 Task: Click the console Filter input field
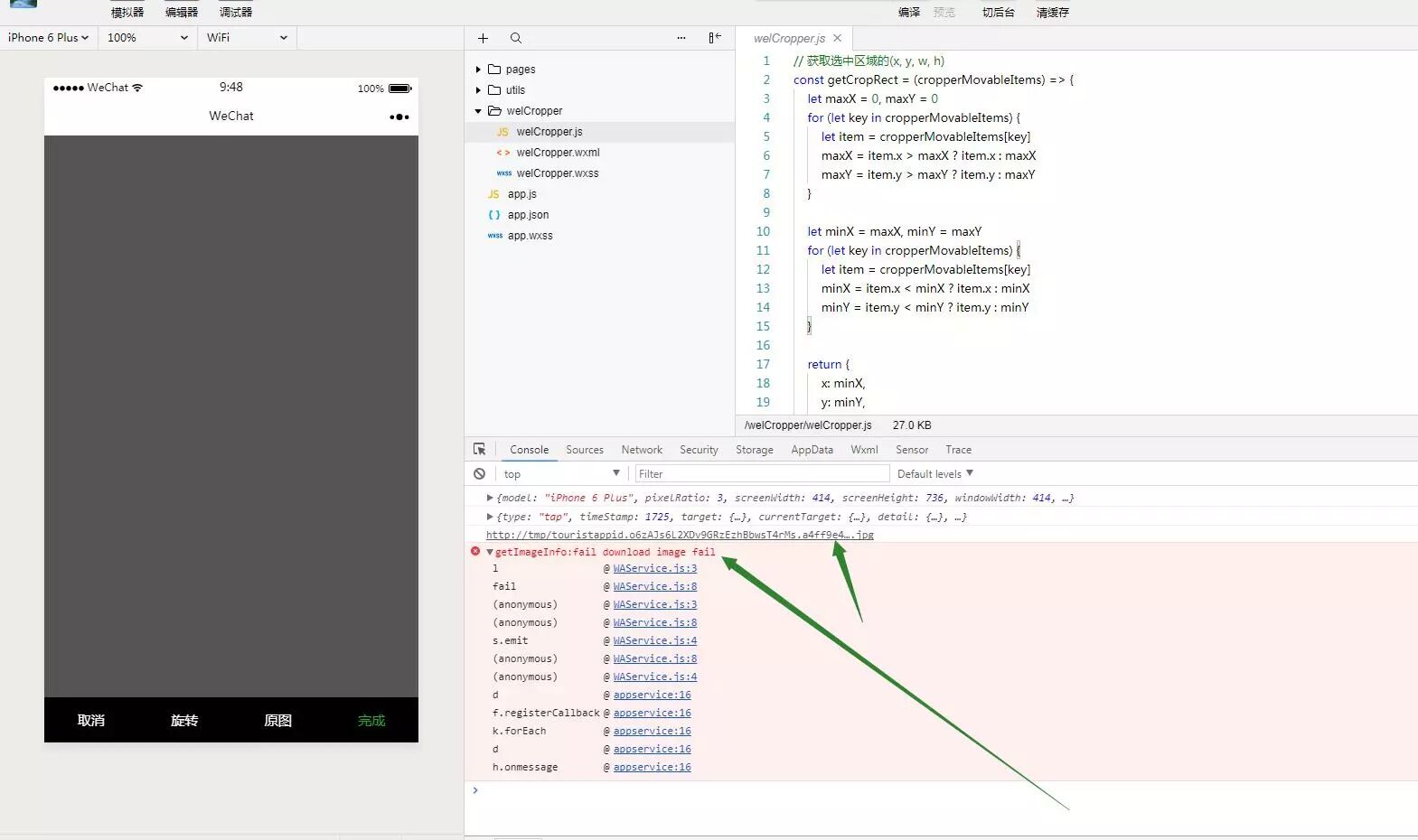click(x=761, y=473)
